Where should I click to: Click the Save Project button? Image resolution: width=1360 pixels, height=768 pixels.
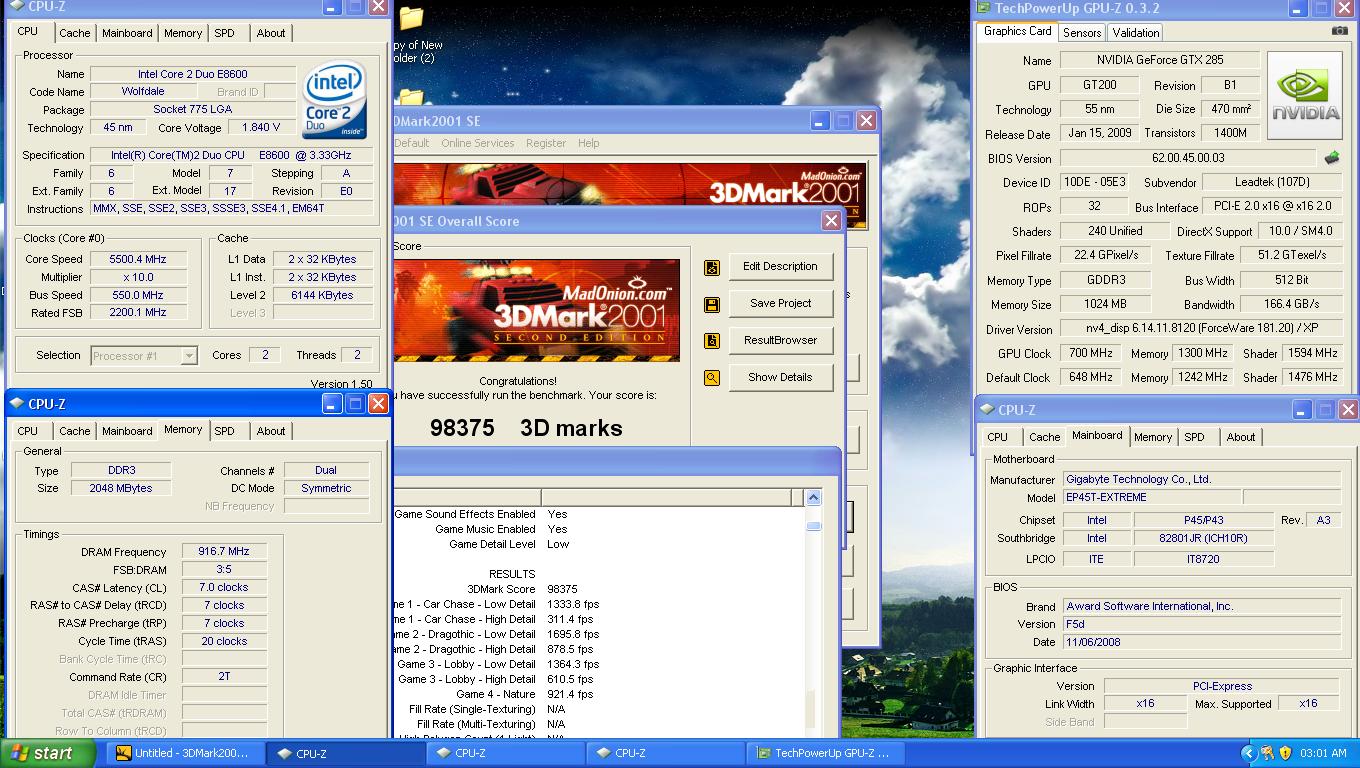[x=780, y=304]
